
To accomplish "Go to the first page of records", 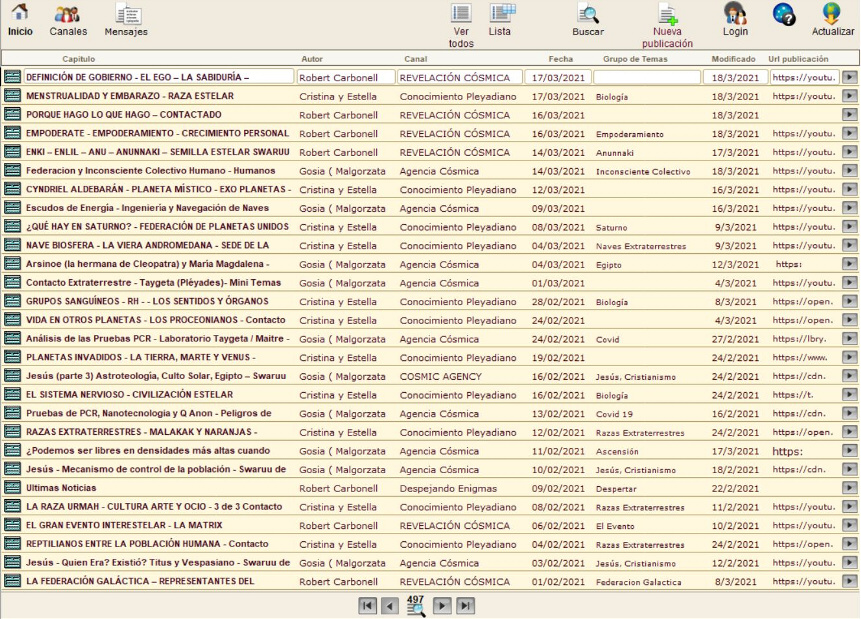I will click(x=368, y=605).
